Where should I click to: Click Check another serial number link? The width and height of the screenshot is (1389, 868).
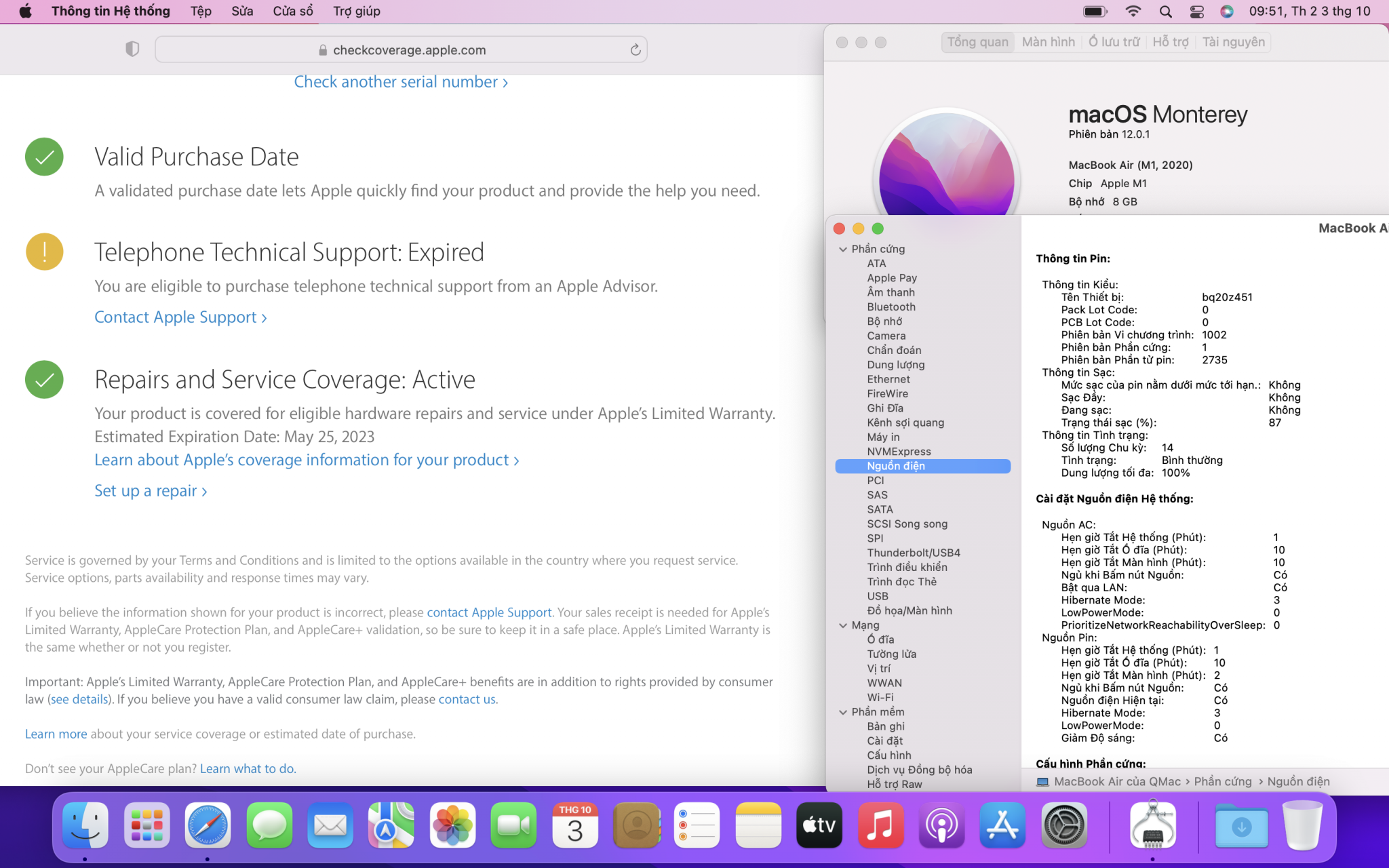[401, 82]
